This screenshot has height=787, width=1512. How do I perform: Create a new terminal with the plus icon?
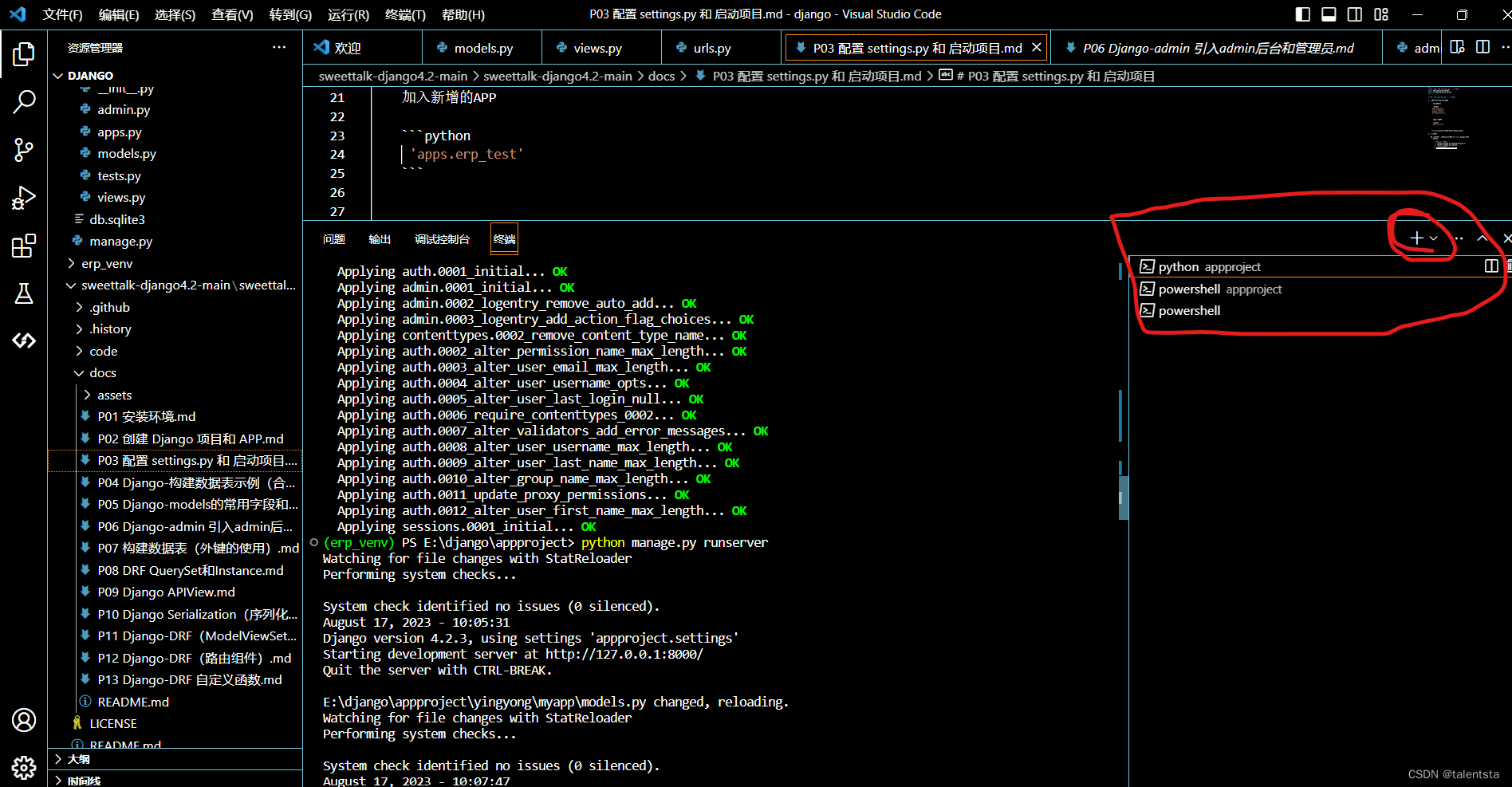(x=1415, y=237)
